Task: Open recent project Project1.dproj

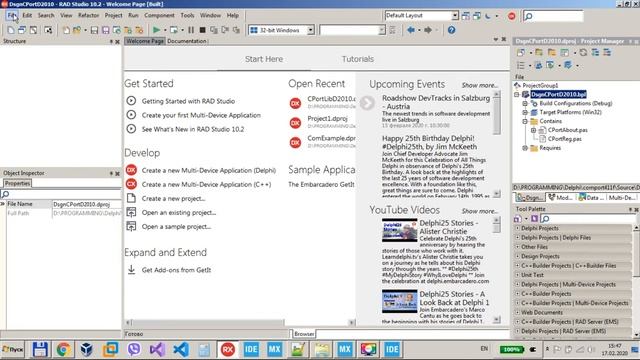Action: [327, 119]
